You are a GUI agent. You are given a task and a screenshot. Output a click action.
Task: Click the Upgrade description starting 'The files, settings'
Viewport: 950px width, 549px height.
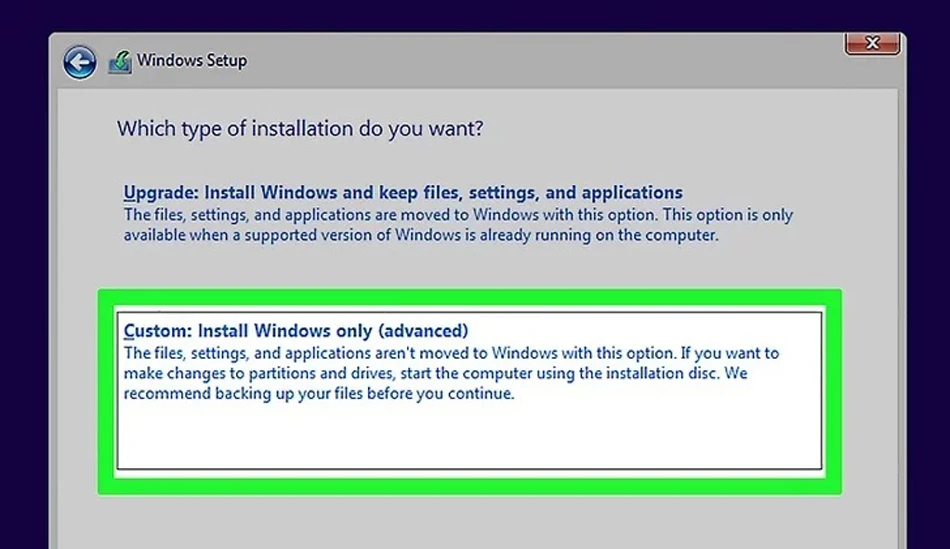[458, 215]
